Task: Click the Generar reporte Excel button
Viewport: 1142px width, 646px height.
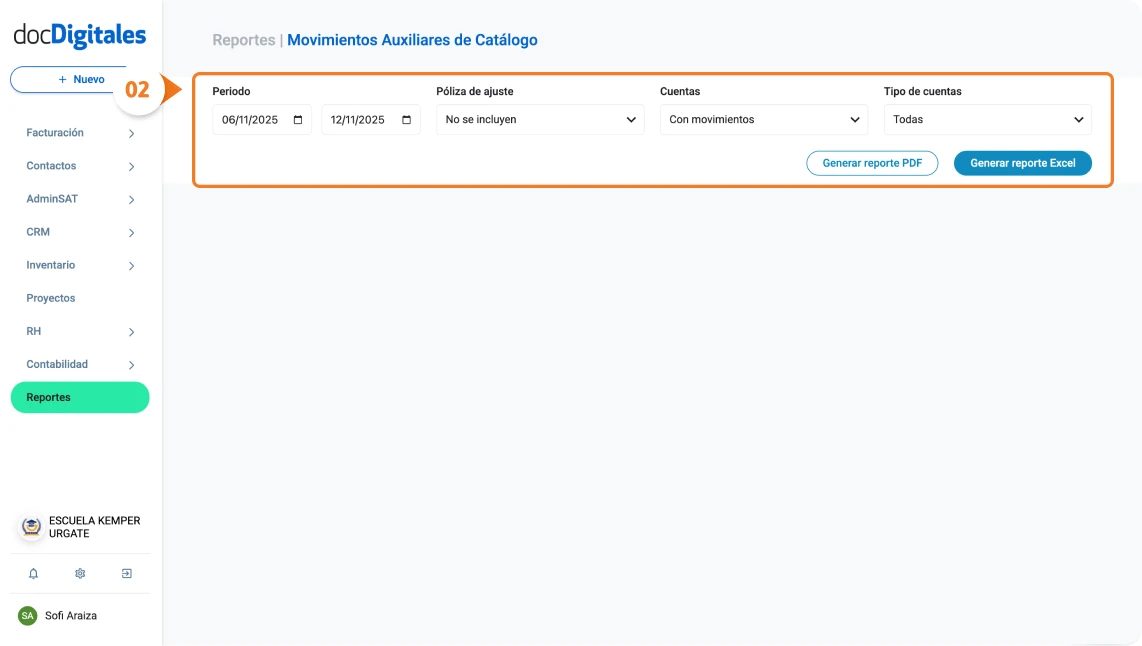Action: (x=1022, y=163)
